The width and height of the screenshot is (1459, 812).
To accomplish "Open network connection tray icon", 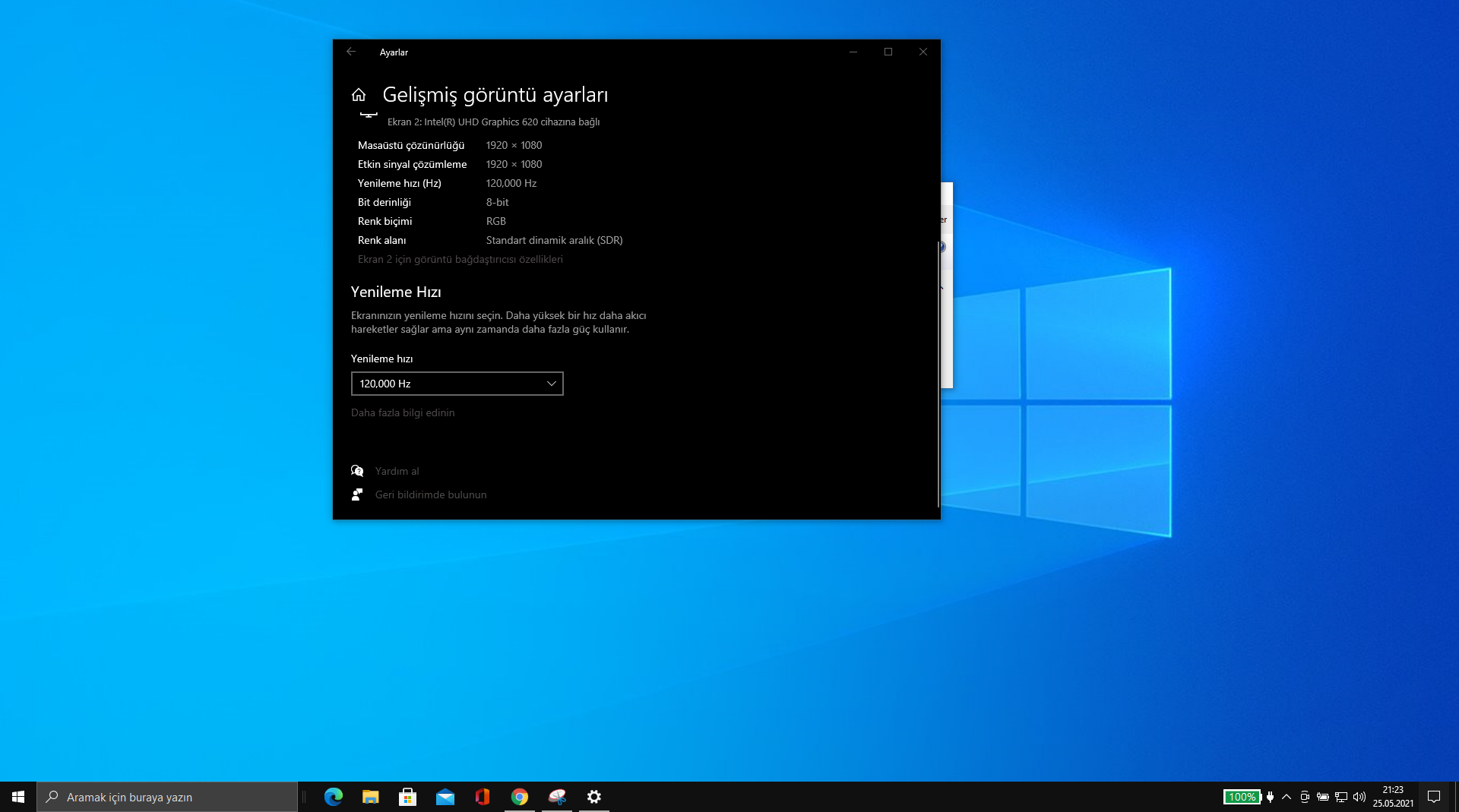I will pyautogui.click(x=1341, y=797).
